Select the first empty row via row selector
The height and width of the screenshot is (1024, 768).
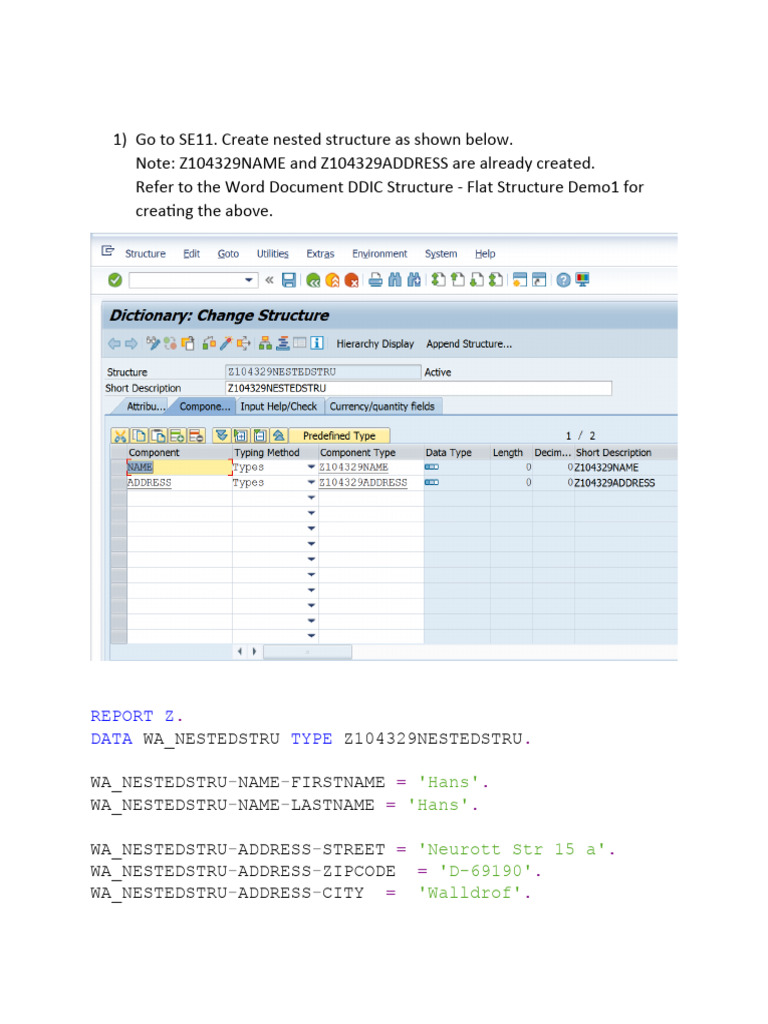tap(119, 498)
